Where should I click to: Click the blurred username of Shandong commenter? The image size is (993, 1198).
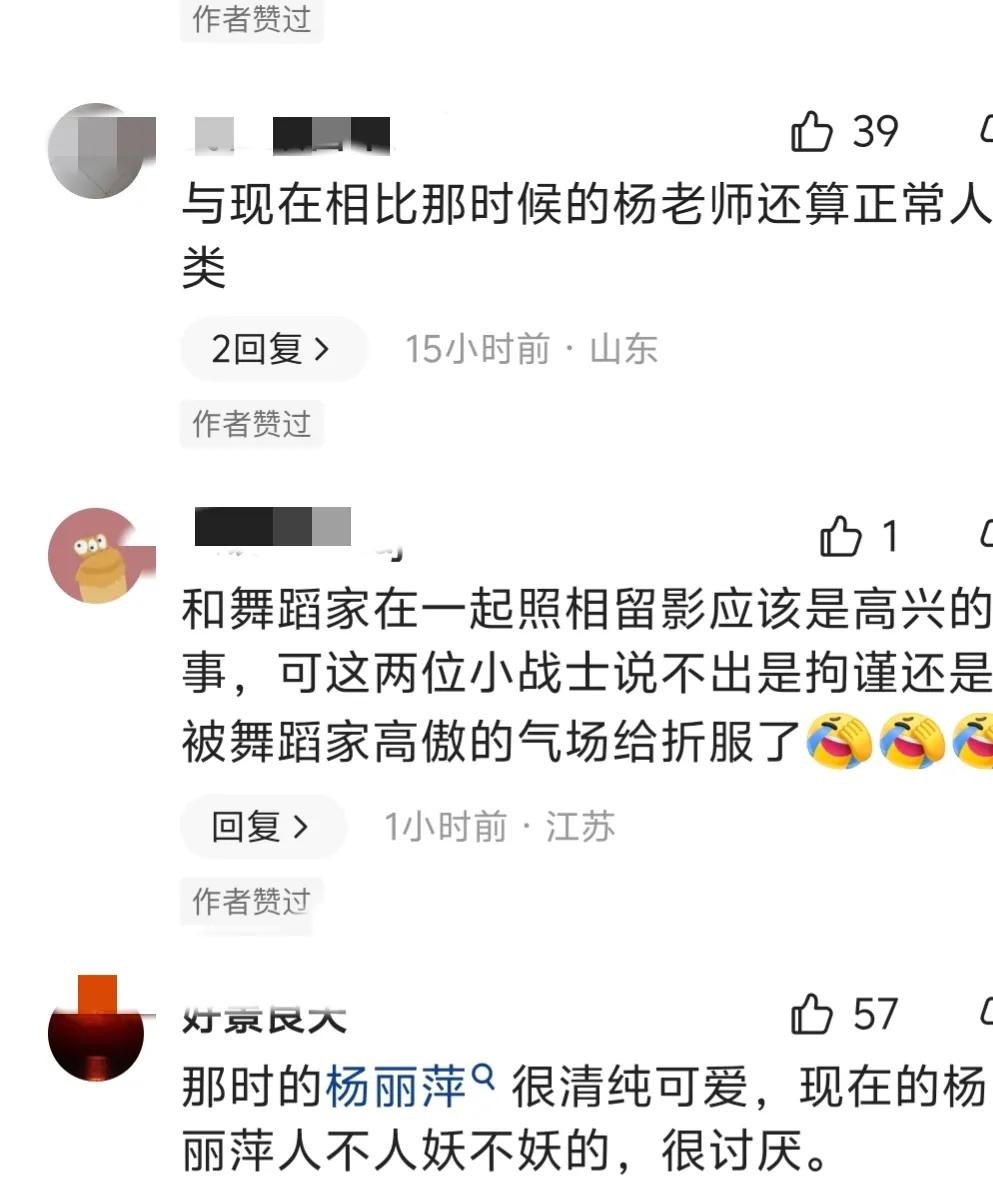[x=293, y=136]
